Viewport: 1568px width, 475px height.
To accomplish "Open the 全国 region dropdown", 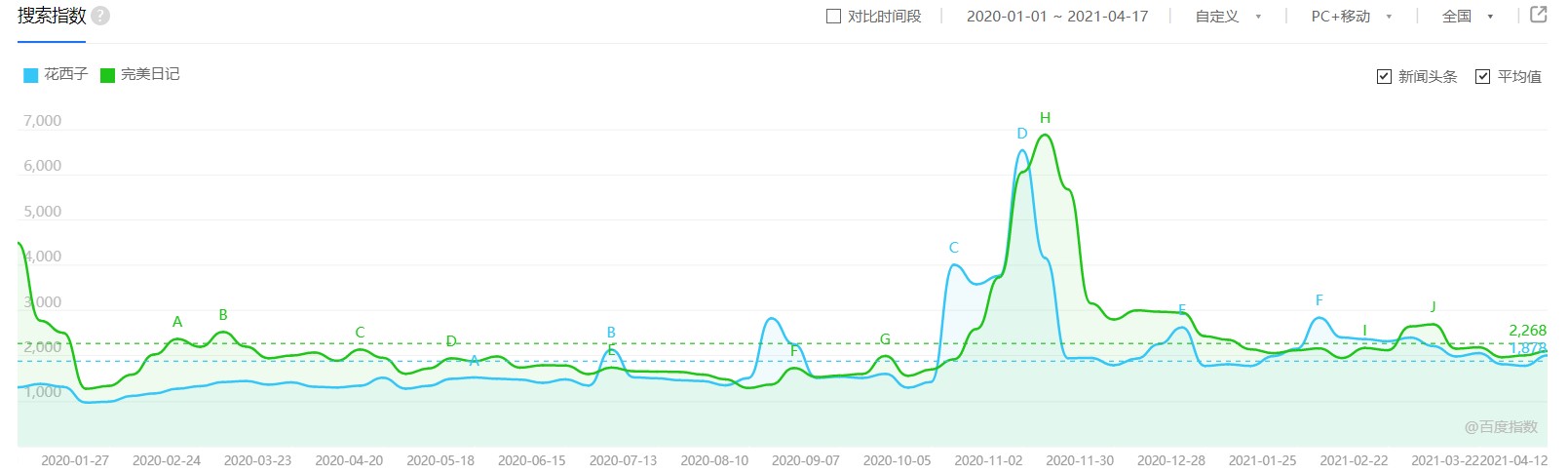I will coord(1467,17).
